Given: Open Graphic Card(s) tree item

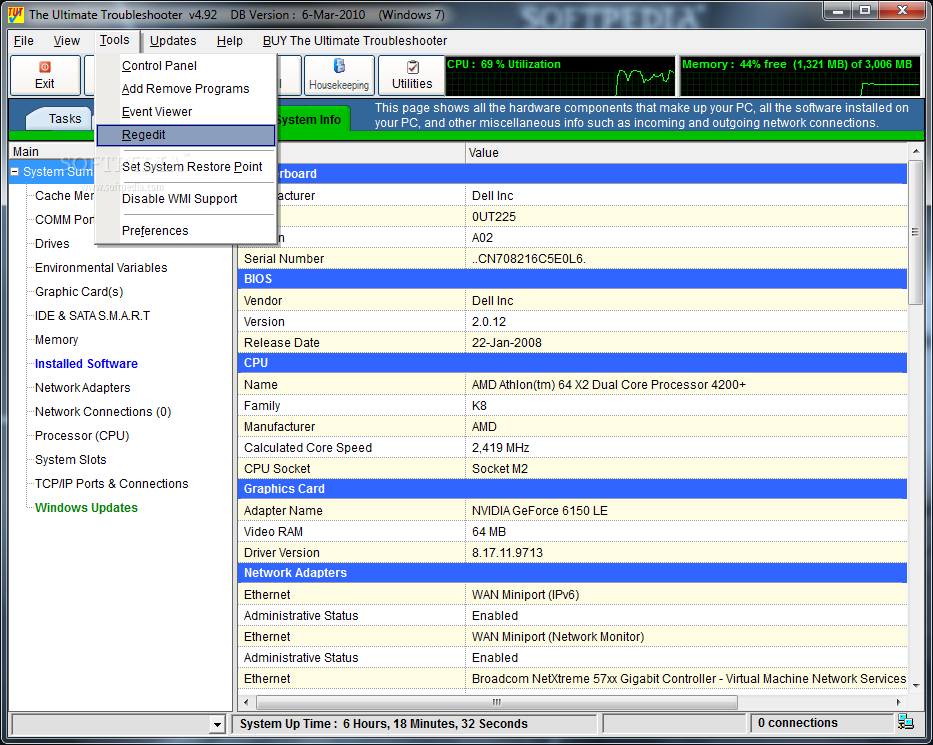Looking at the screenshot, I should [x=79, y=292].
